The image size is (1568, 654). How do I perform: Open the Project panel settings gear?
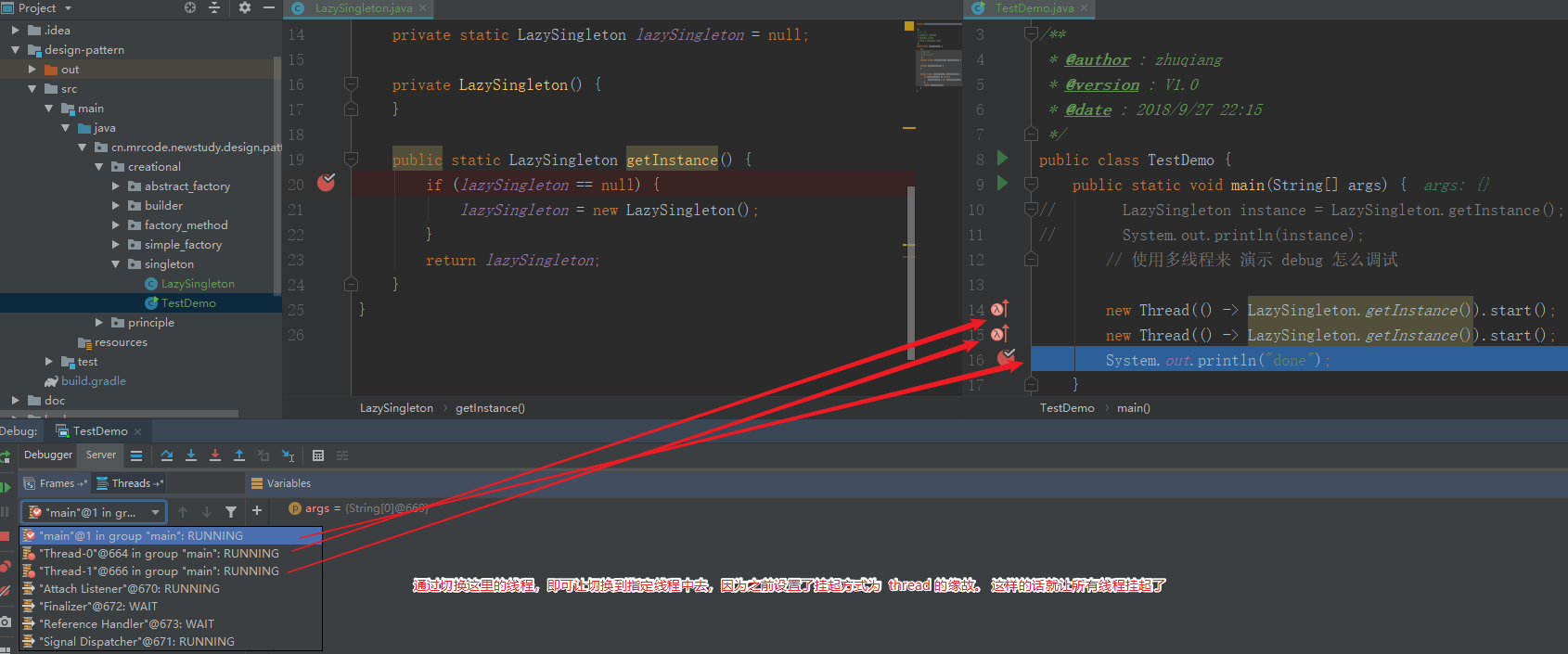click(245, 7)
